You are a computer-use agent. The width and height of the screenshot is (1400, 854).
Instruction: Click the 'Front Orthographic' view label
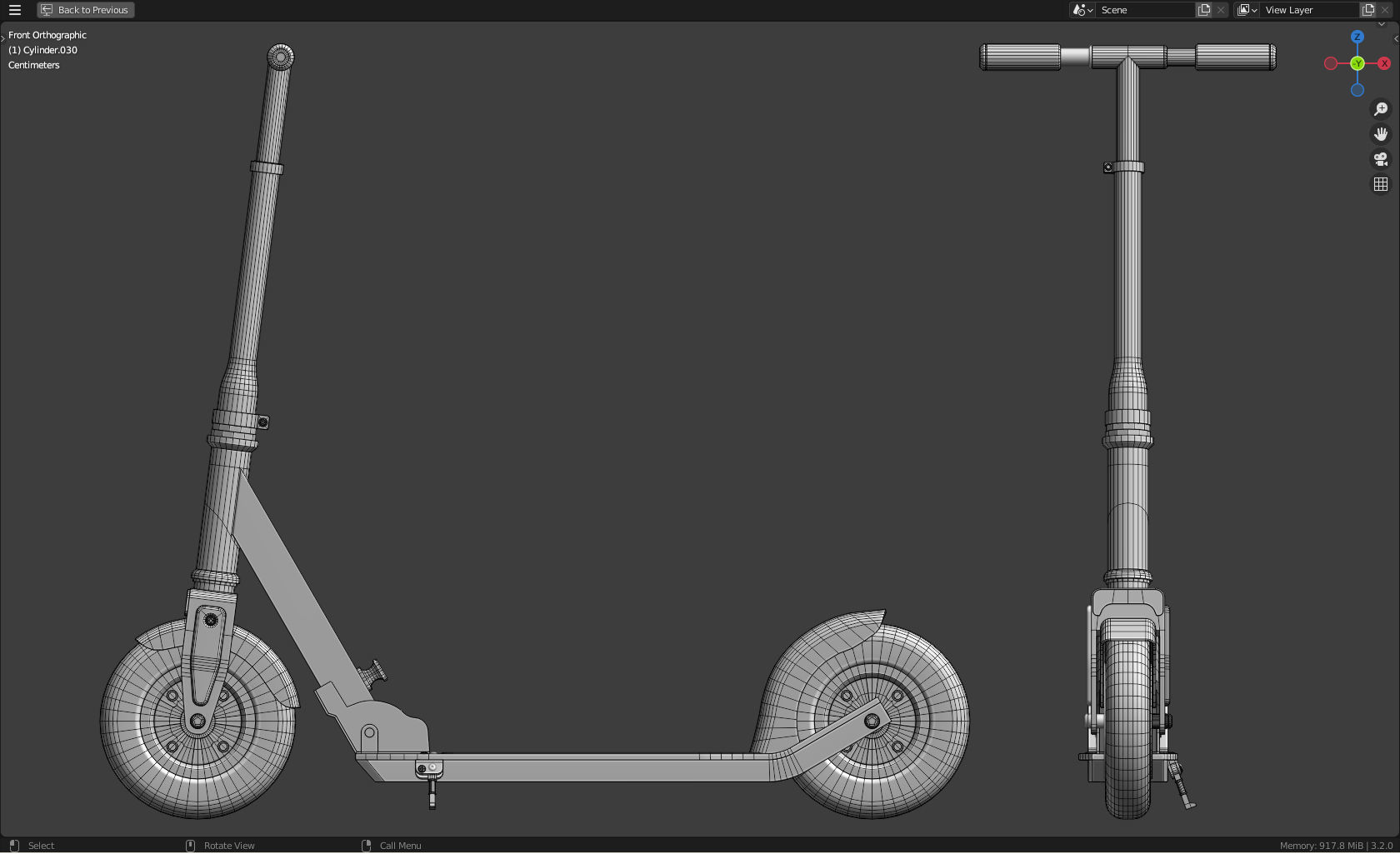point(47,35)
